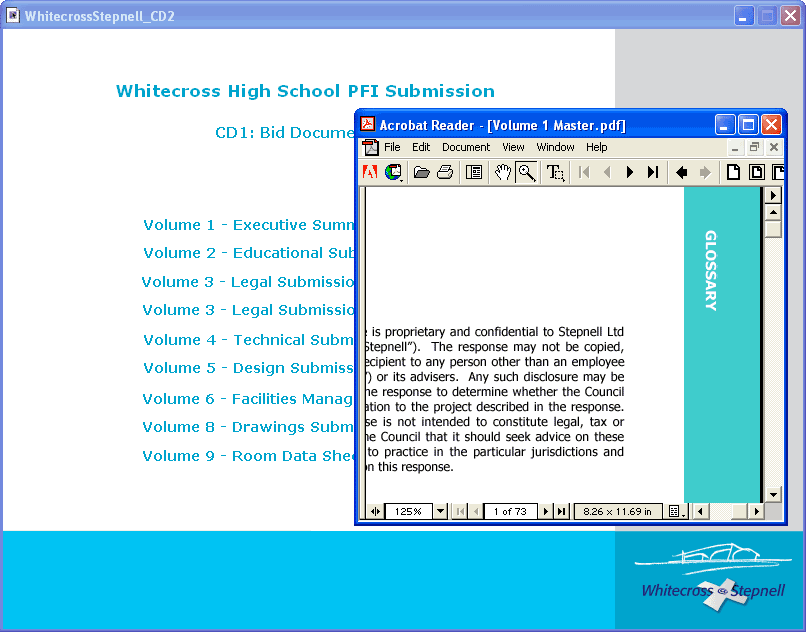Open the Window menu

[556, 147]
